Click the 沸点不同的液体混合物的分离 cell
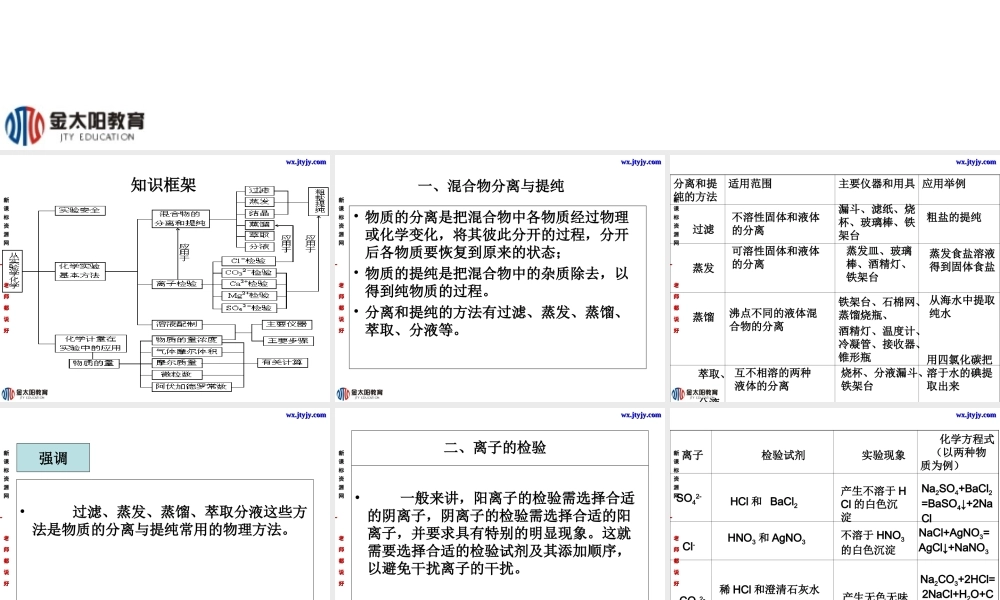Image resolution: width=1000 pixels, height=600 pixels. coord(773,320)
